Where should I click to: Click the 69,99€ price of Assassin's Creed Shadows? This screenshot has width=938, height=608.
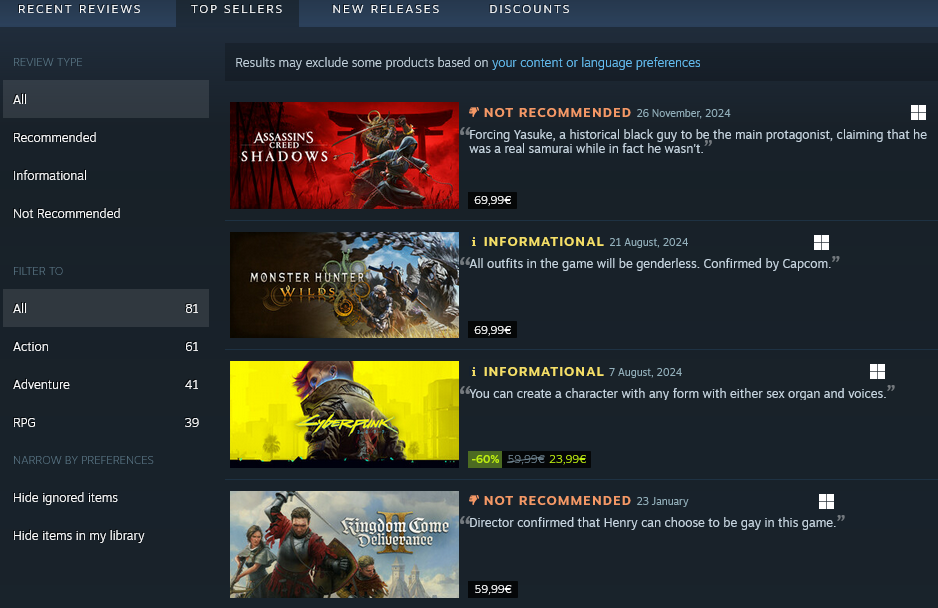tap(492, 200)
